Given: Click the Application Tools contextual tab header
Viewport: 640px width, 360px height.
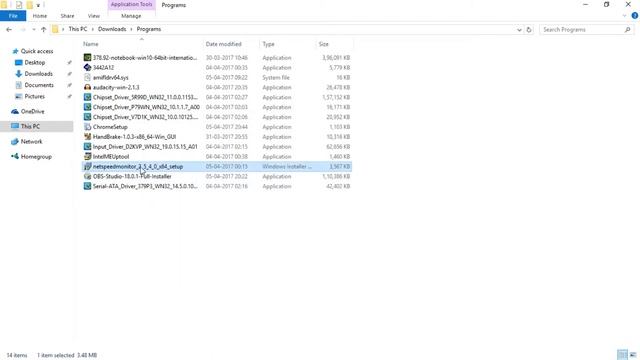Looking at the screenshot, I should pos(131,4).
